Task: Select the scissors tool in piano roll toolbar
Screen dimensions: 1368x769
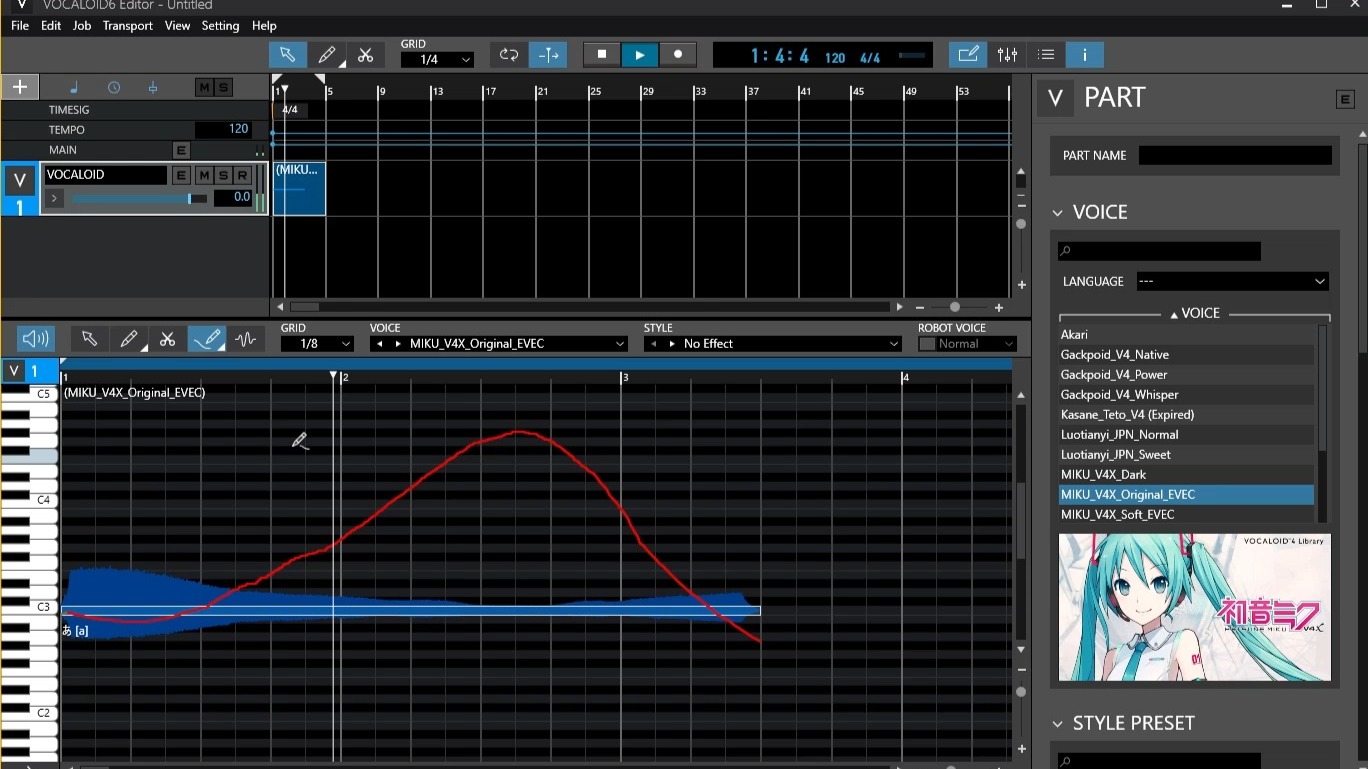Action: [167, 340]
